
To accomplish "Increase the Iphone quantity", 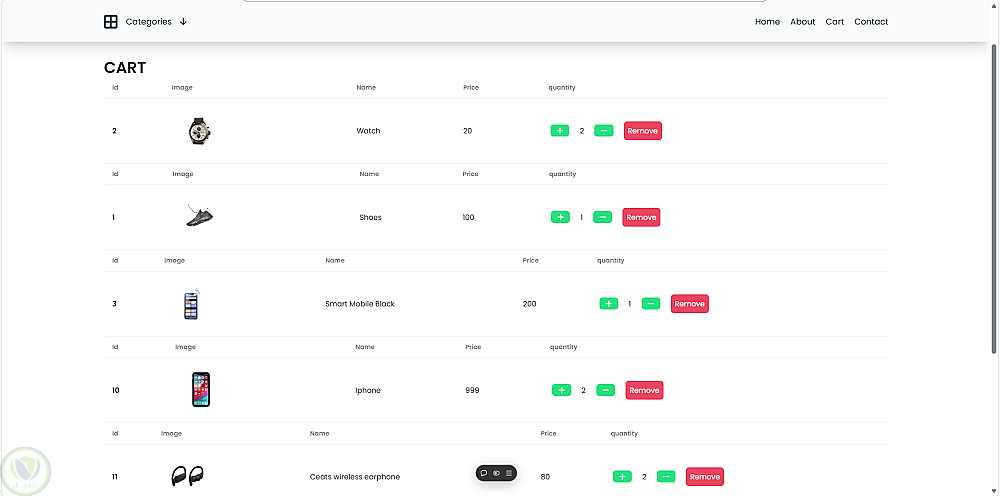I will point(561,390).
